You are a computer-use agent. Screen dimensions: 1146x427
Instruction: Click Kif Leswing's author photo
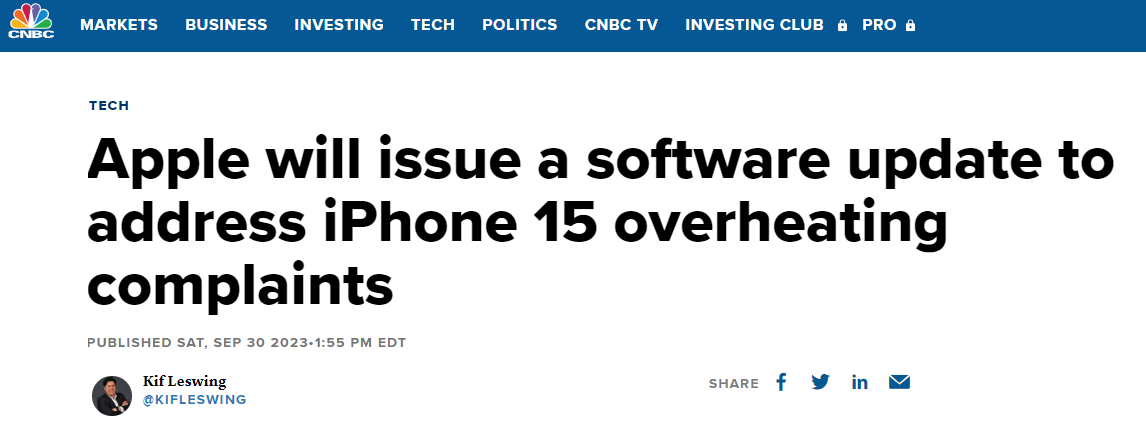112,395
